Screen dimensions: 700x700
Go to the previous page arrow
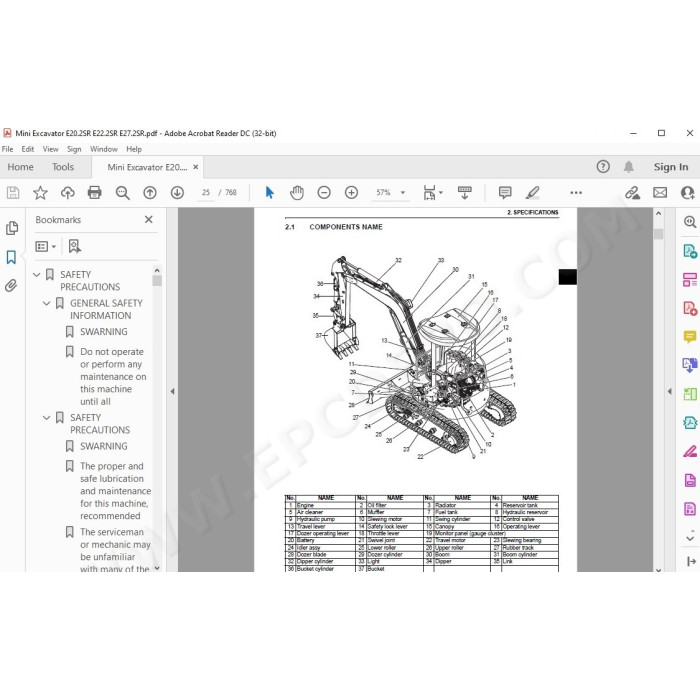150,193
